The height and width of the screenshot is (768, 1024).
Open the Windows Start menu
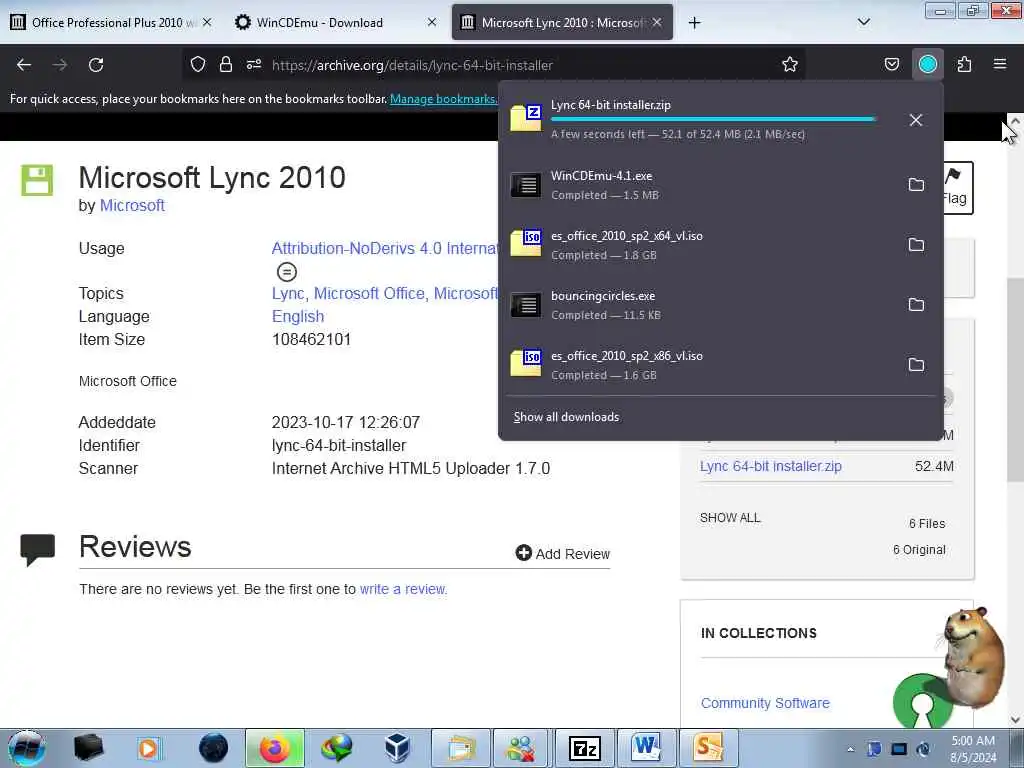(x=26, y=748)
